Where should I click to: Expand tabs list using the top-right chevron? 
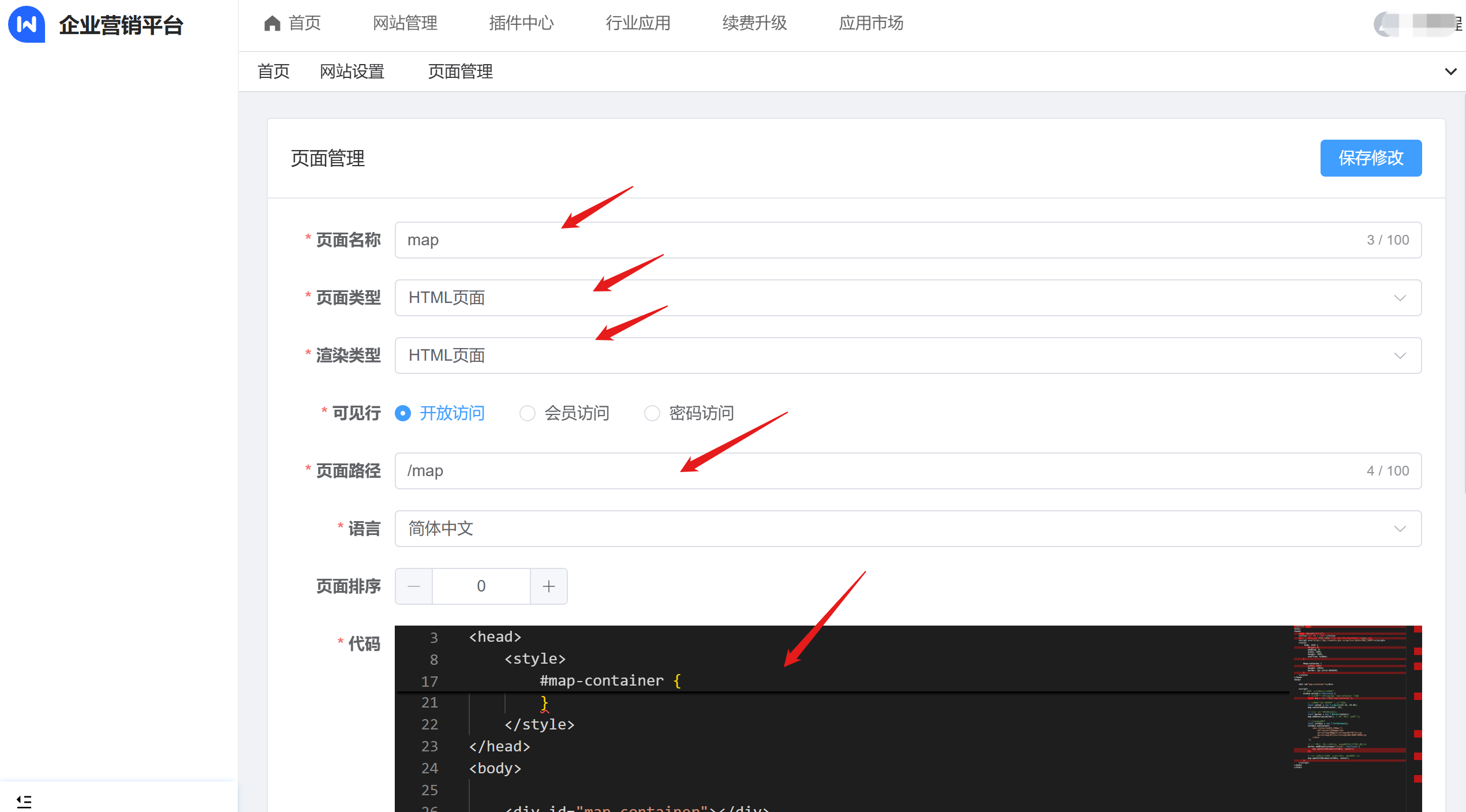pos(1450,72)
